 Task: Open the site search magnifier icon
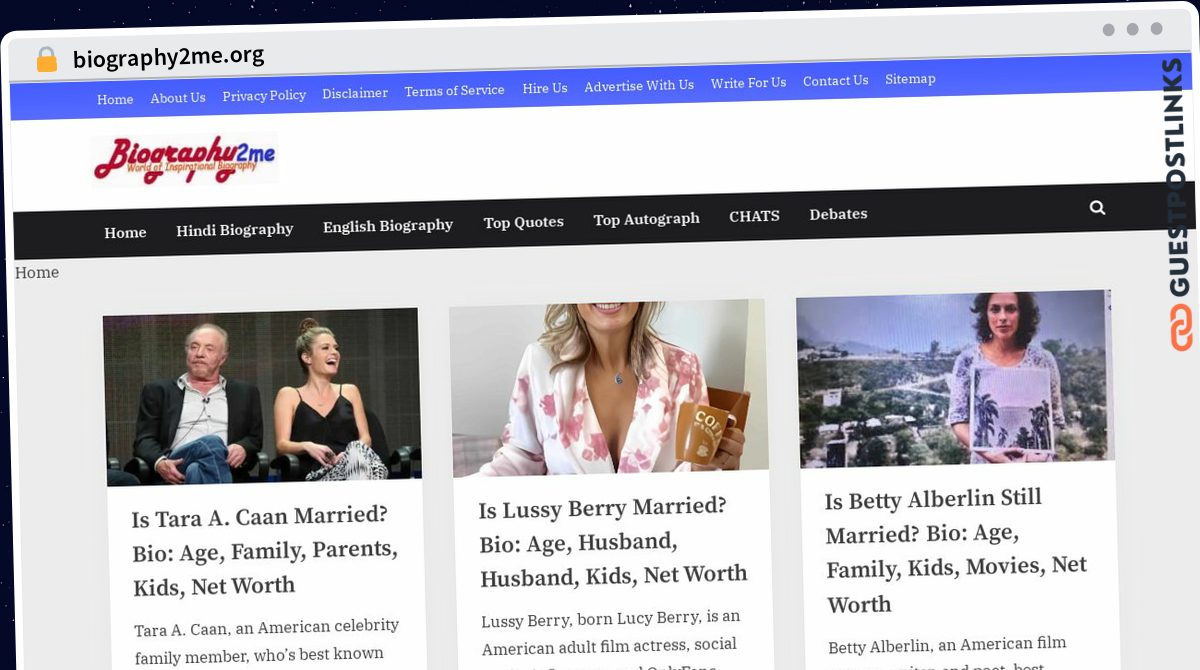pos(1097,207)
